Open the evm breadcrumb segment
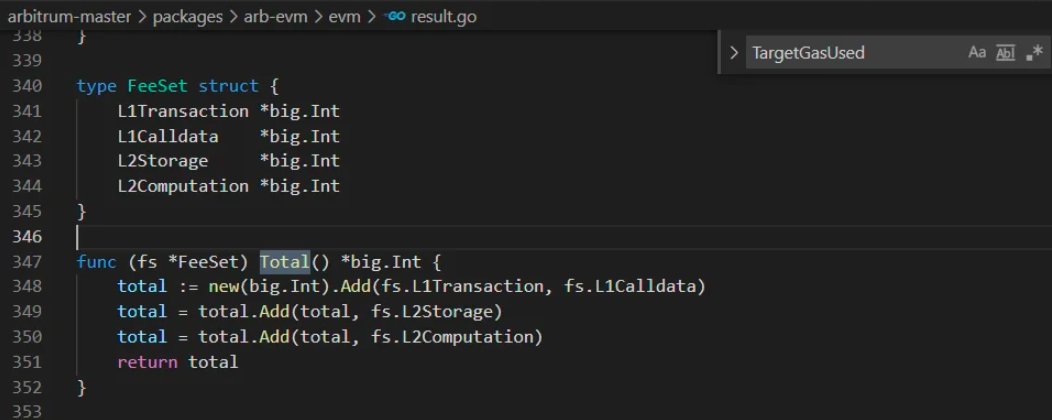This screenshot has height=420, width=1052. click(x=343, y=16)
